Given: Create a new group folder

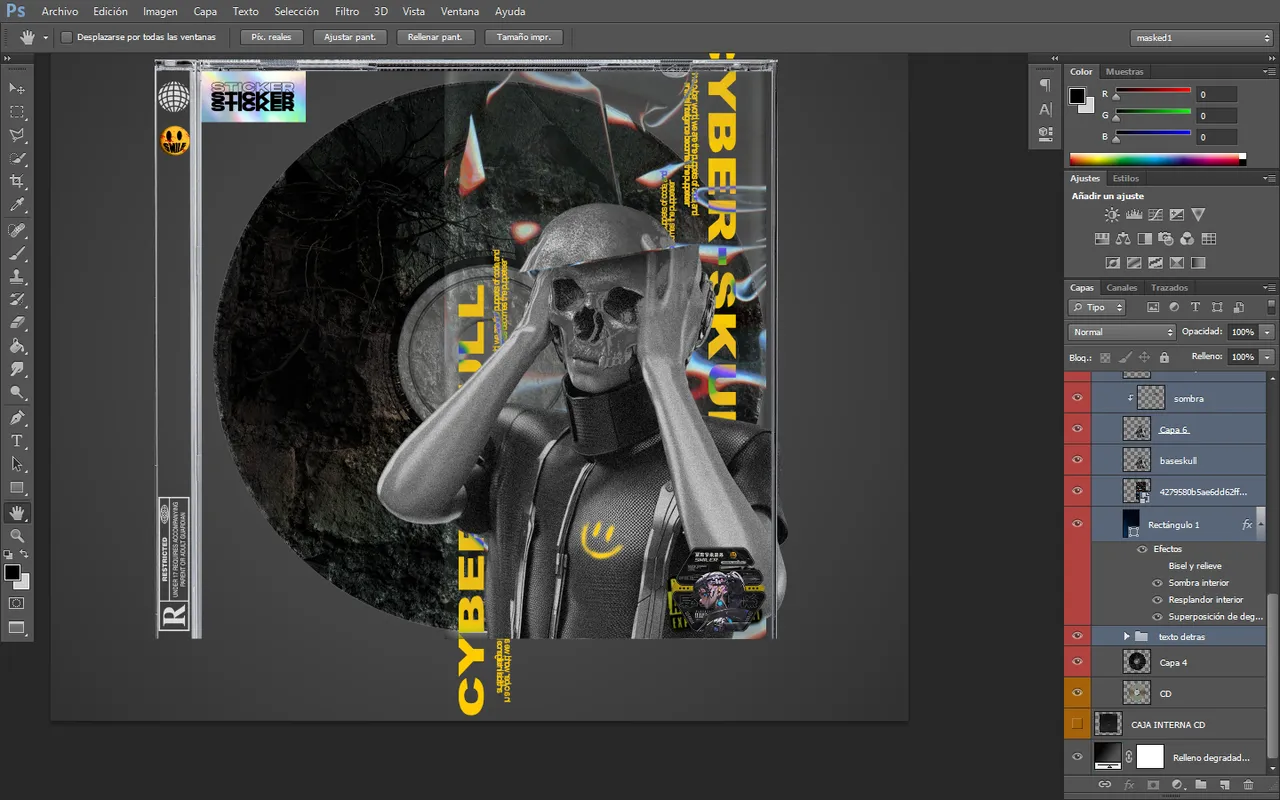Looking at the screenshot, I should point(1201,785).
